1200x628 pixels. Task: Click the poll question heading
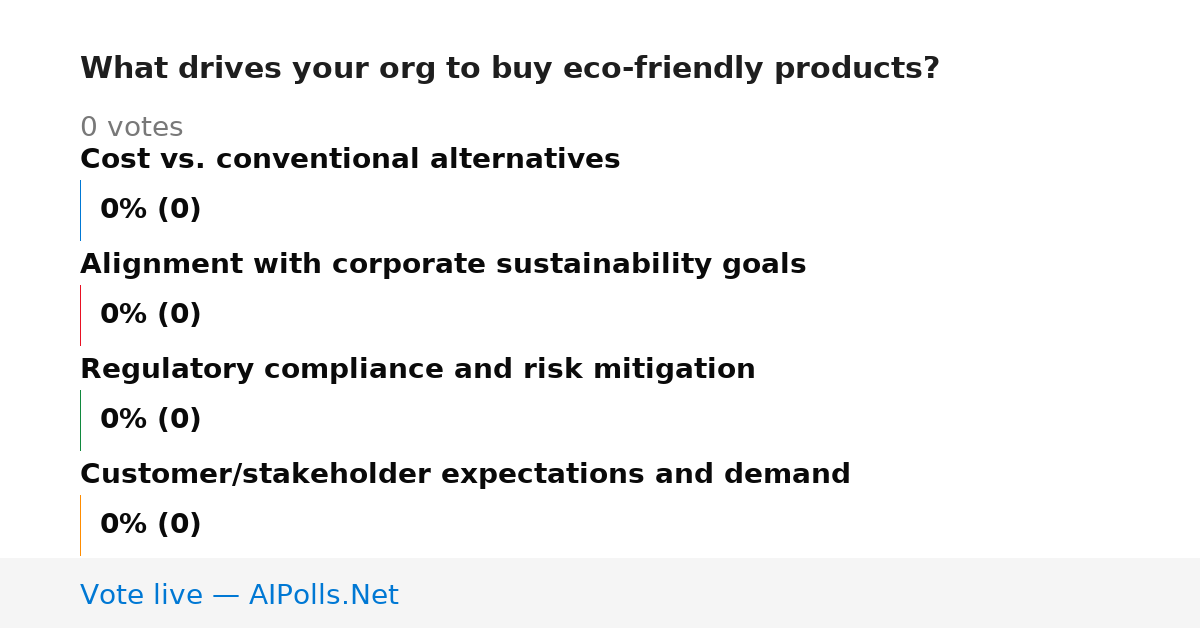[x=510, y=69]
